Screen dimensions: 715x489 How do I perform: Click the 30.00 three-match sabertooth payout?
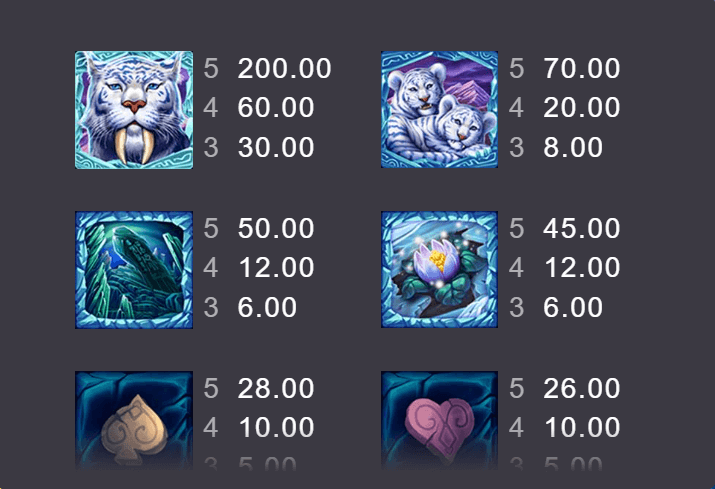pos(276,147)
